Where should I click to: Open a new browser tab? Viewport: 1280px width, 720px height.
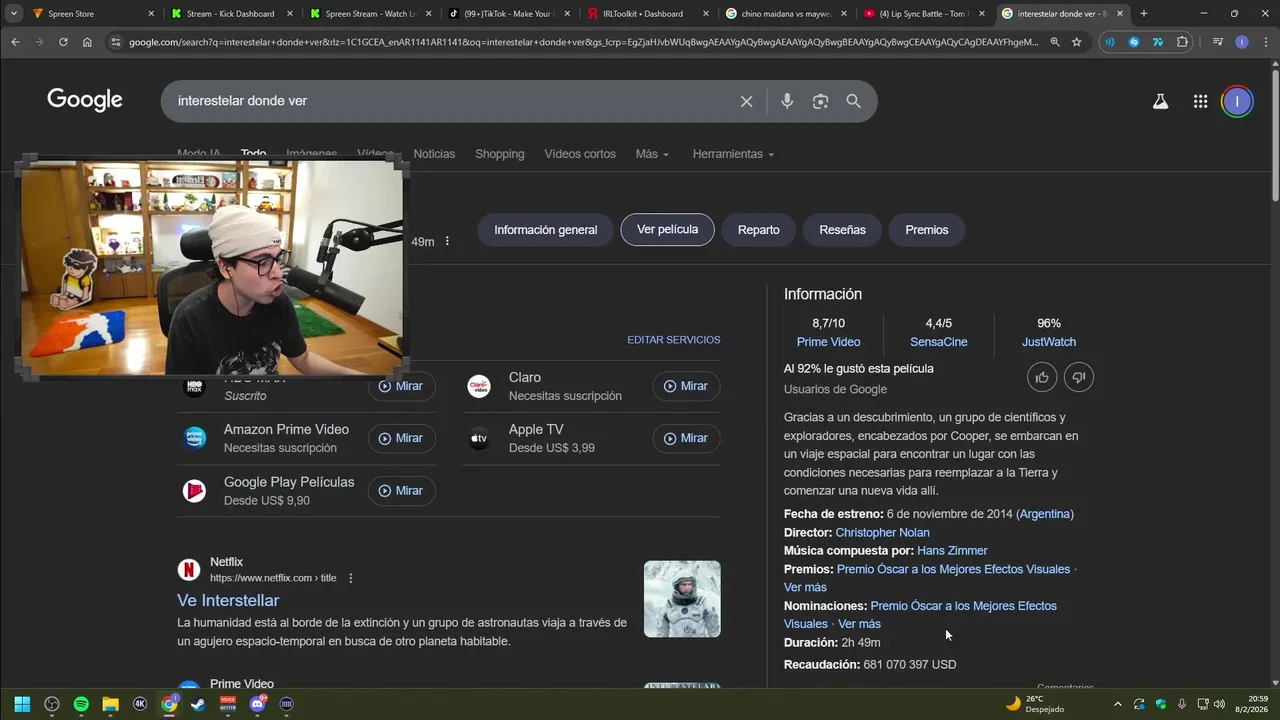click(1144, 14)
